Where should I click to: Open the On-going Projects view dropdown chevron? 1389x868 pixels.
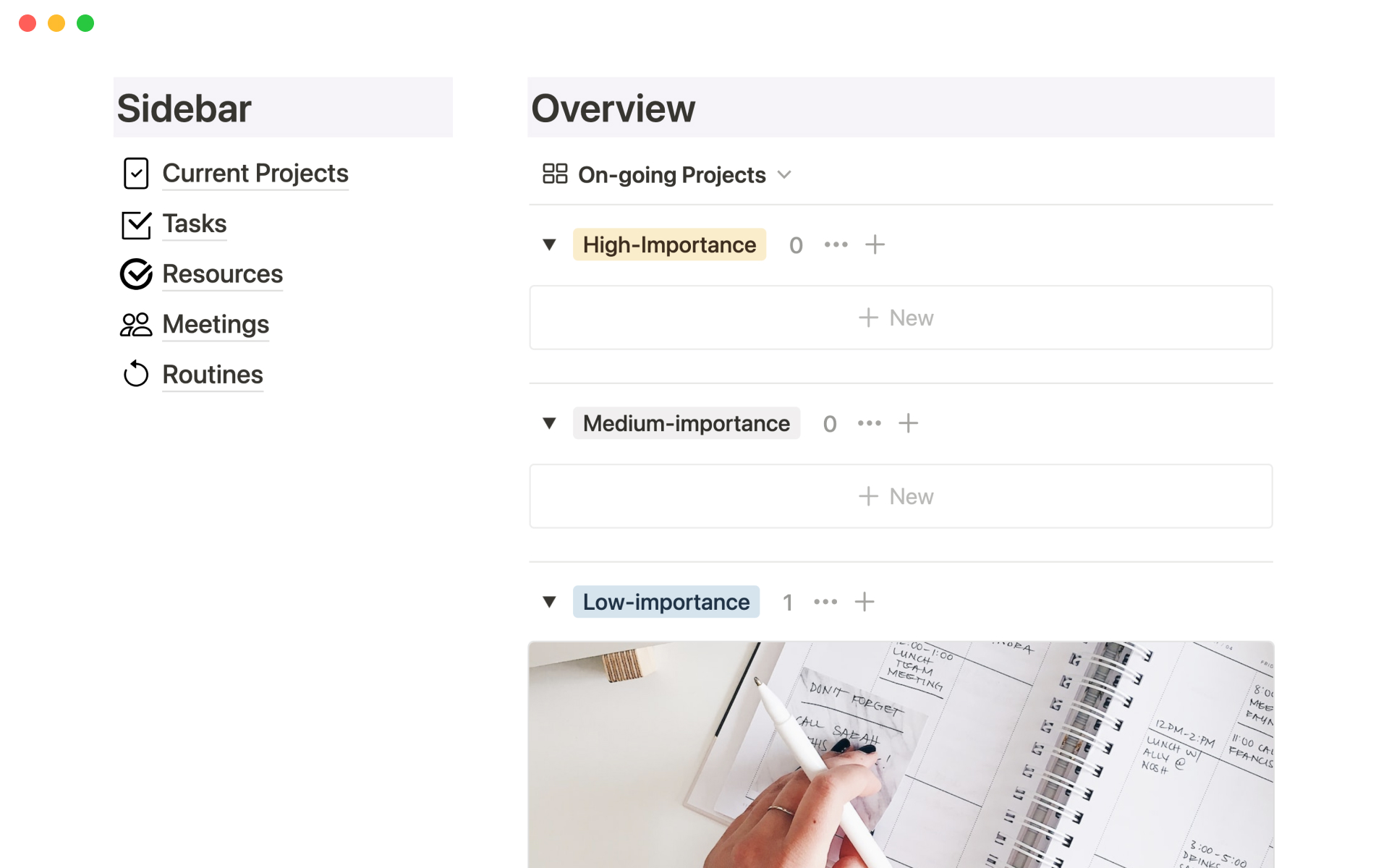tap(784, 175)
